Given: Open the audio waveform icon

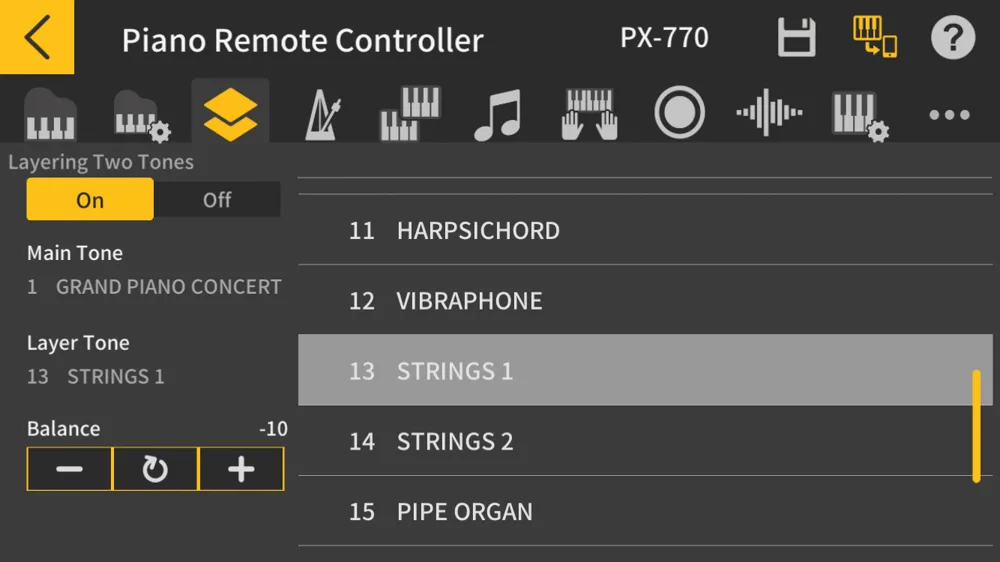Looking at the screenshot, I should (769, 113).
